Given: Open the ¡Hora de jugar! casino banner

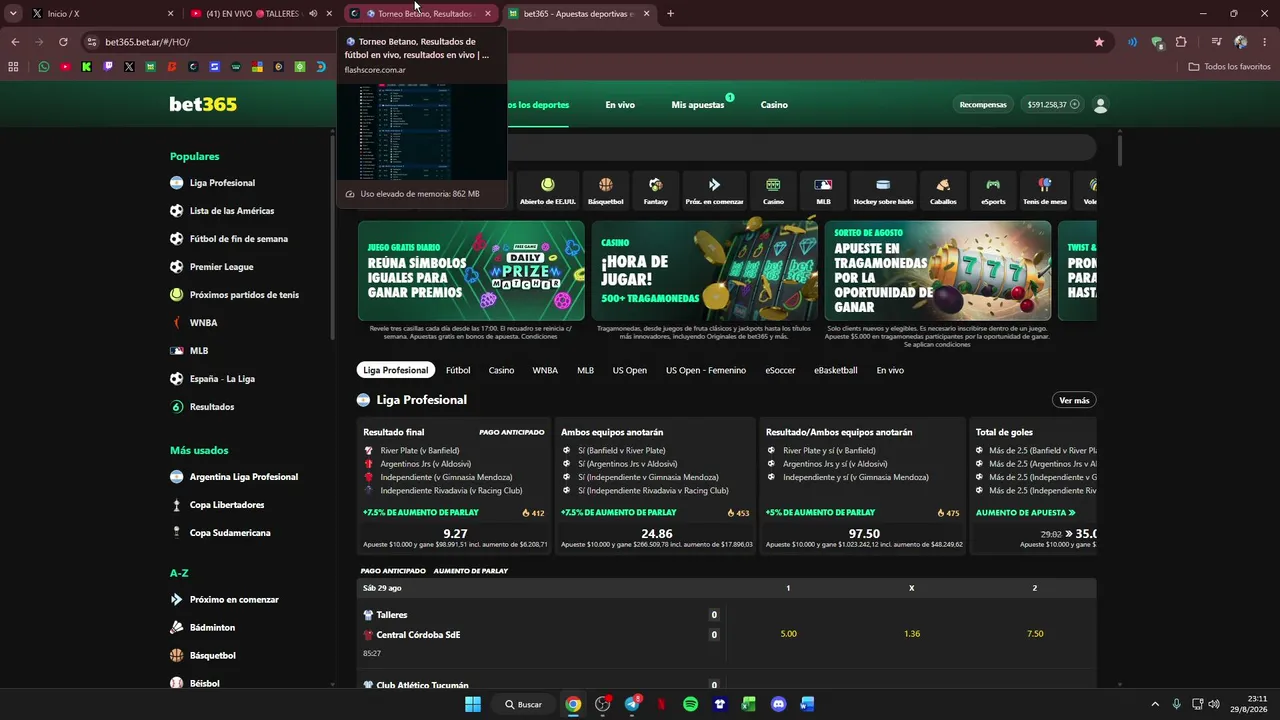Looking at the screenshot, I should pos(705,270).
